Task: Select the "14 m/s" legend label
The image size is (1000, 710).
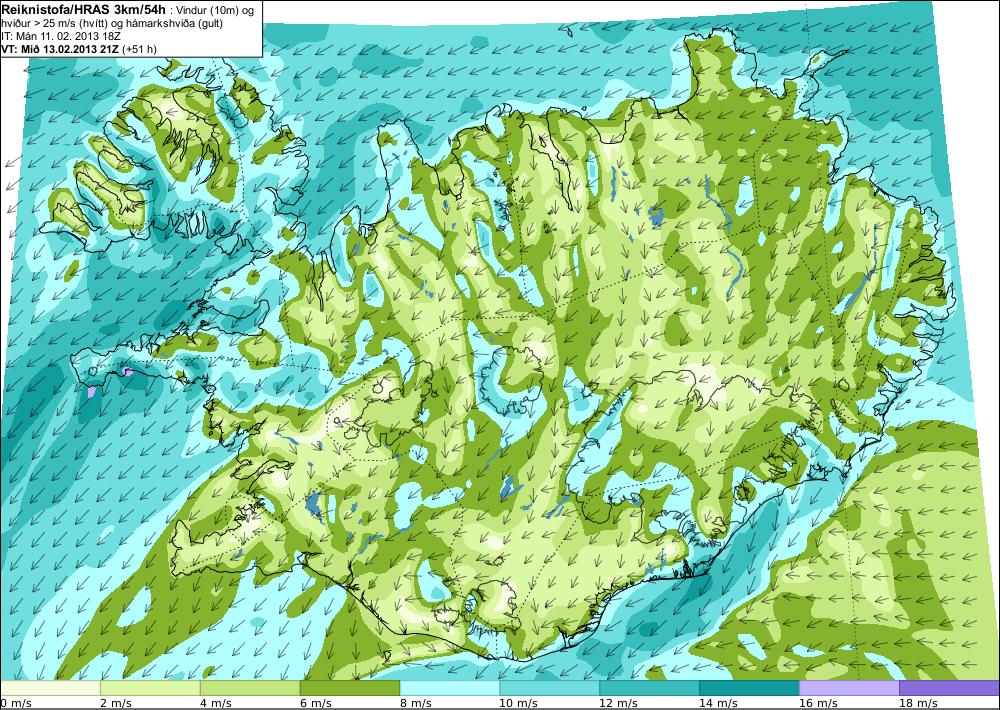Action: tap(718, 703)
